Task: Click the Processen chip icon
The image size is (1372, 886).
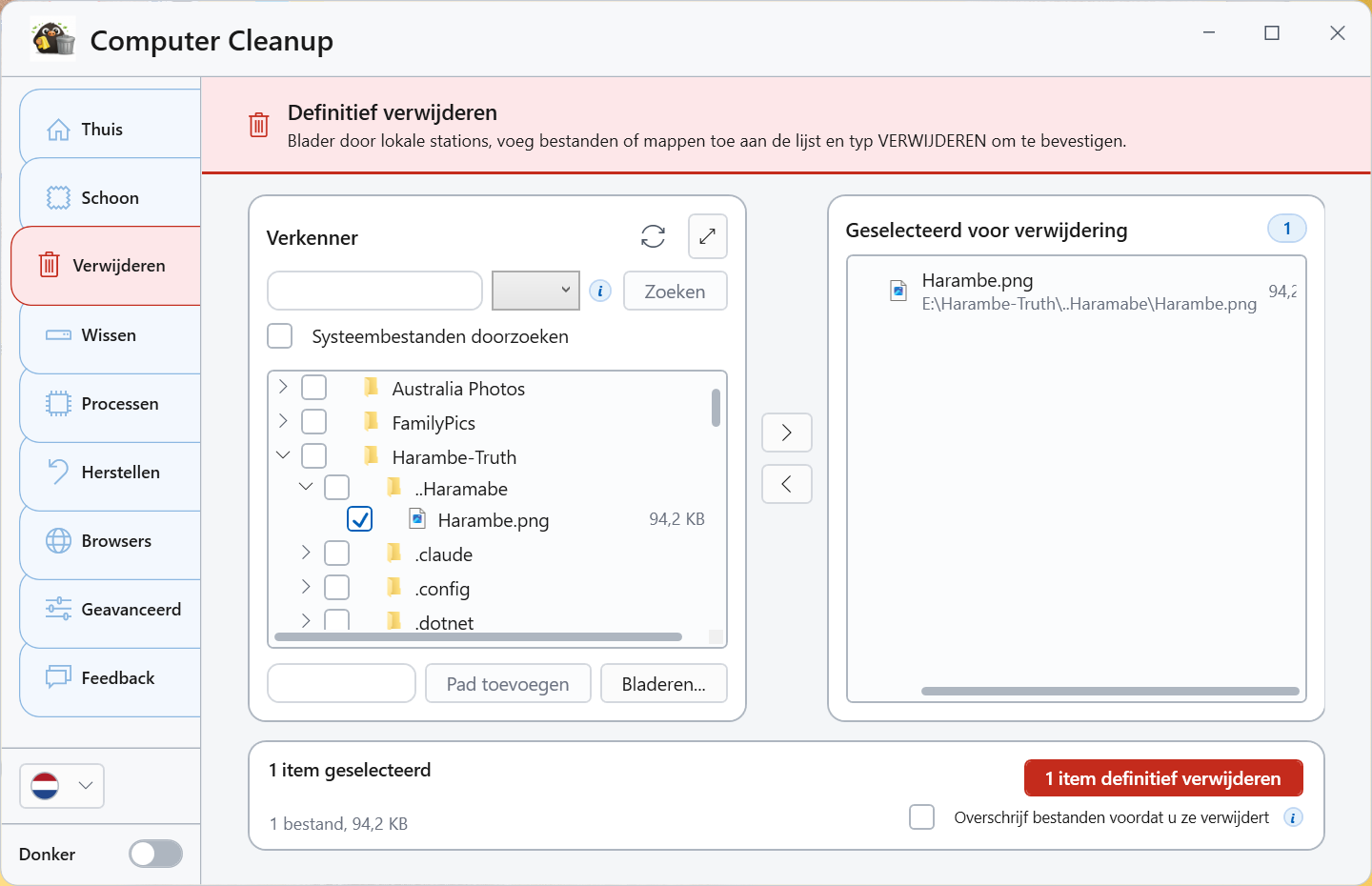Action: coord(58,404)
